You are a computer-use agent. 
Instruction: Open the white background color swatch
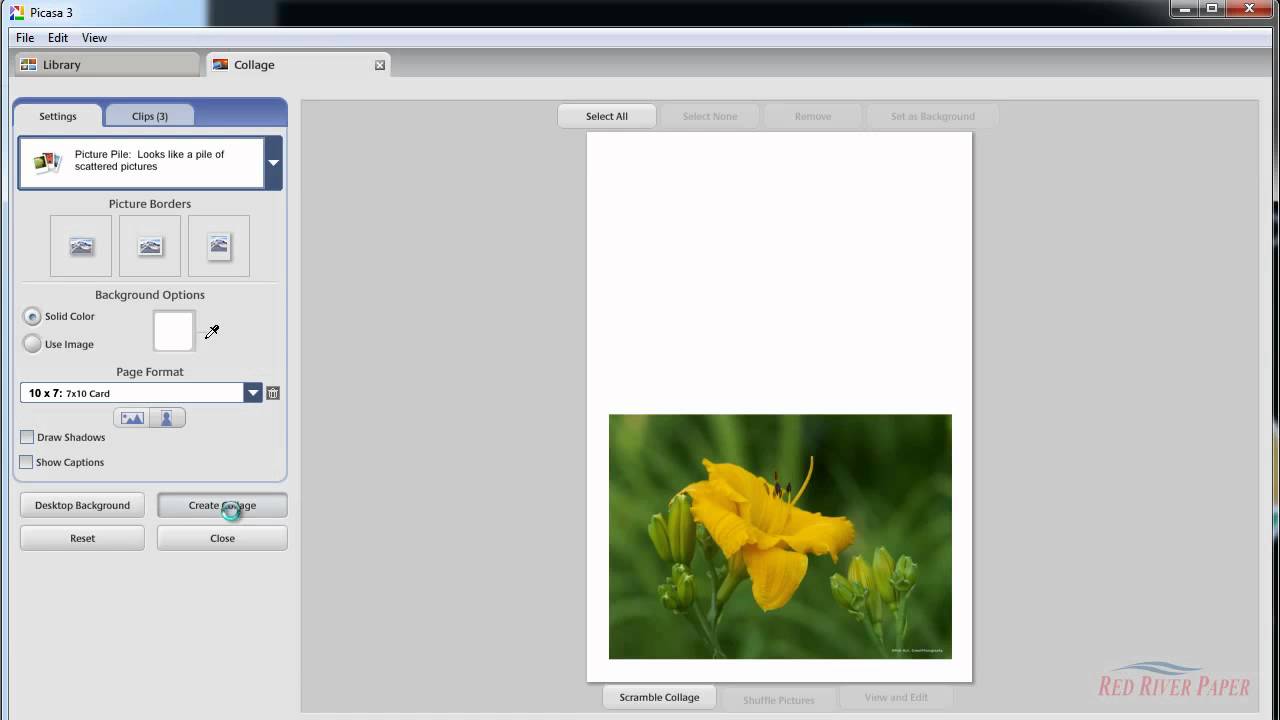coord(173,331)
